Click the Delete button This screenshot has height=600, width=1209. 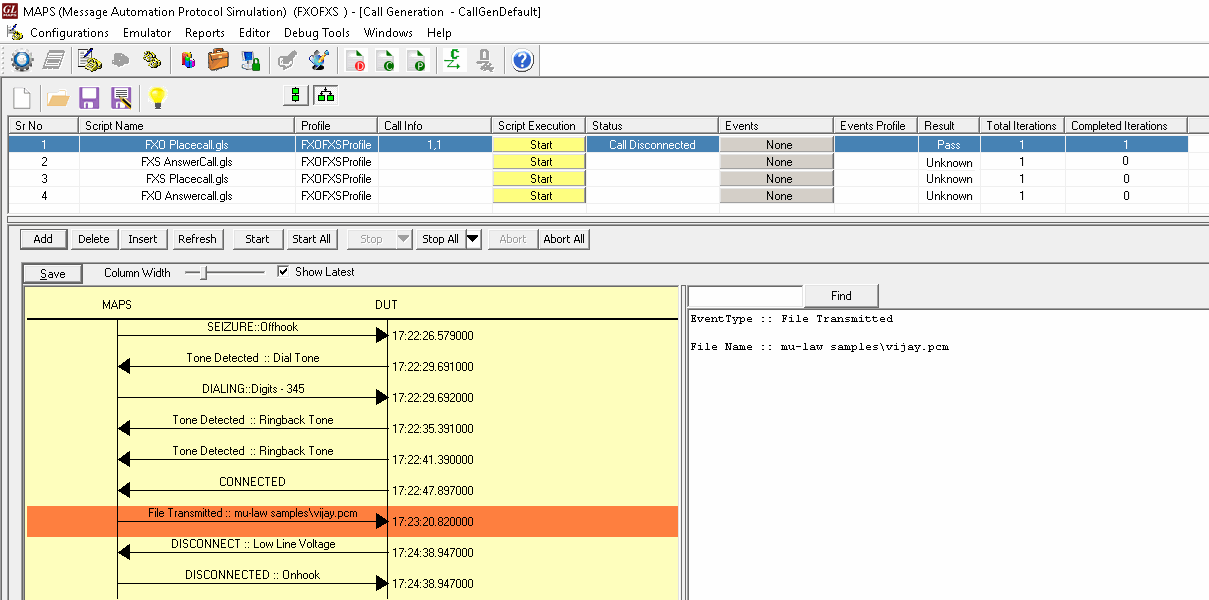tap(94, 239)
